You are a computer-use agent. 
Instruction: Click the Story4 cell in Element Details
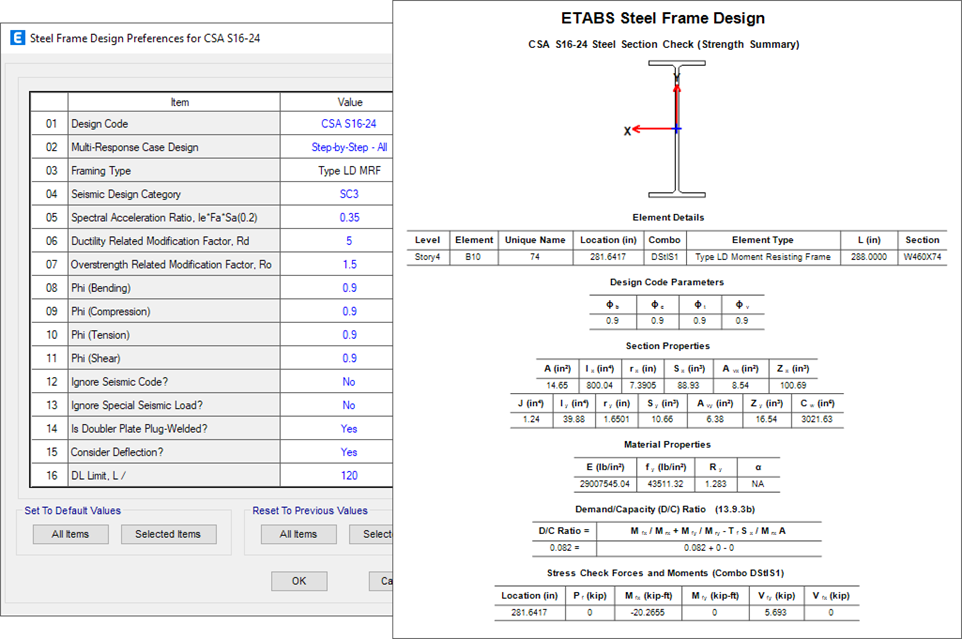pyautogui.click(x=428, y=257)
